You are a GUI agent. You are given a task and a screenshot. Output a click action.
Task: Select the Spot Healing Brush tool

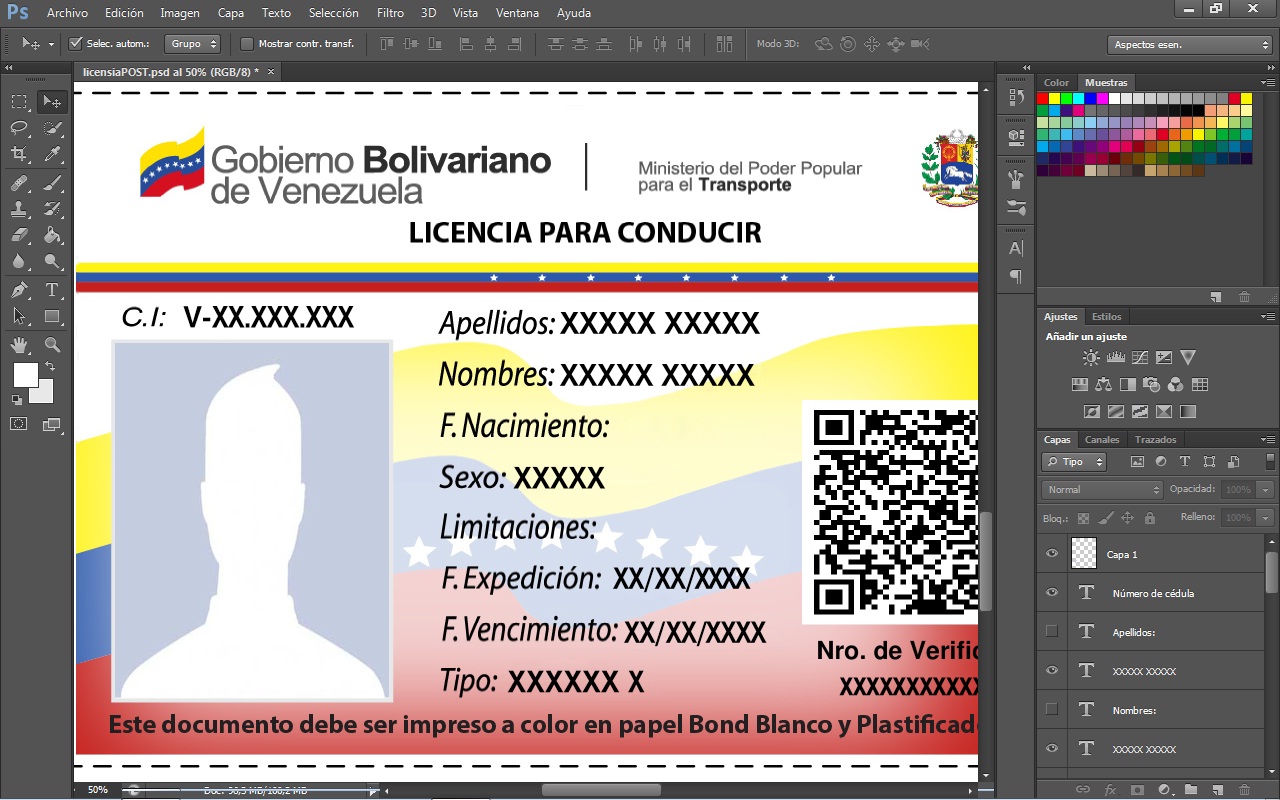click(19, 183)
